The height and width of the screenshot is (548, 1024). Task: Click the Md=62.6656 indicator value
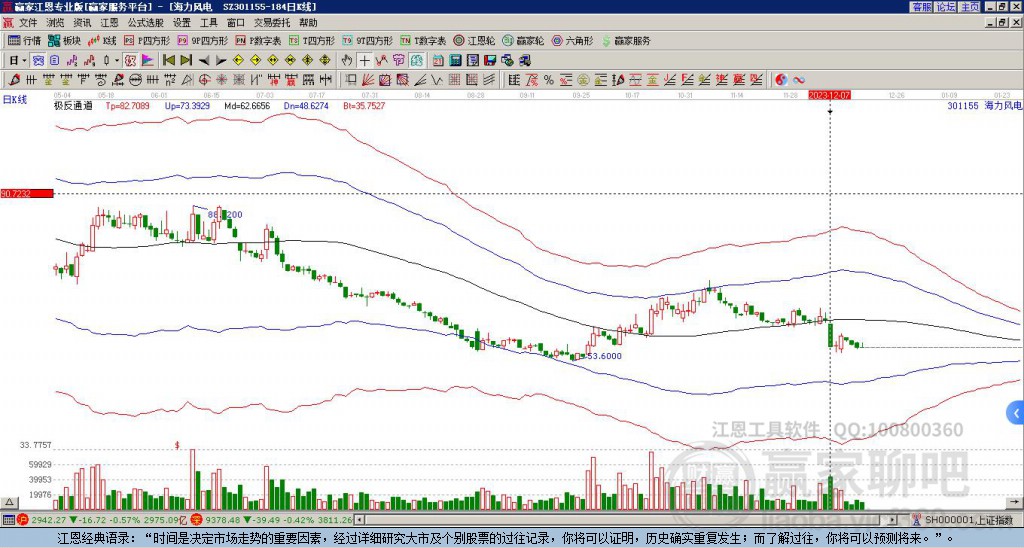tap(247, 105)
